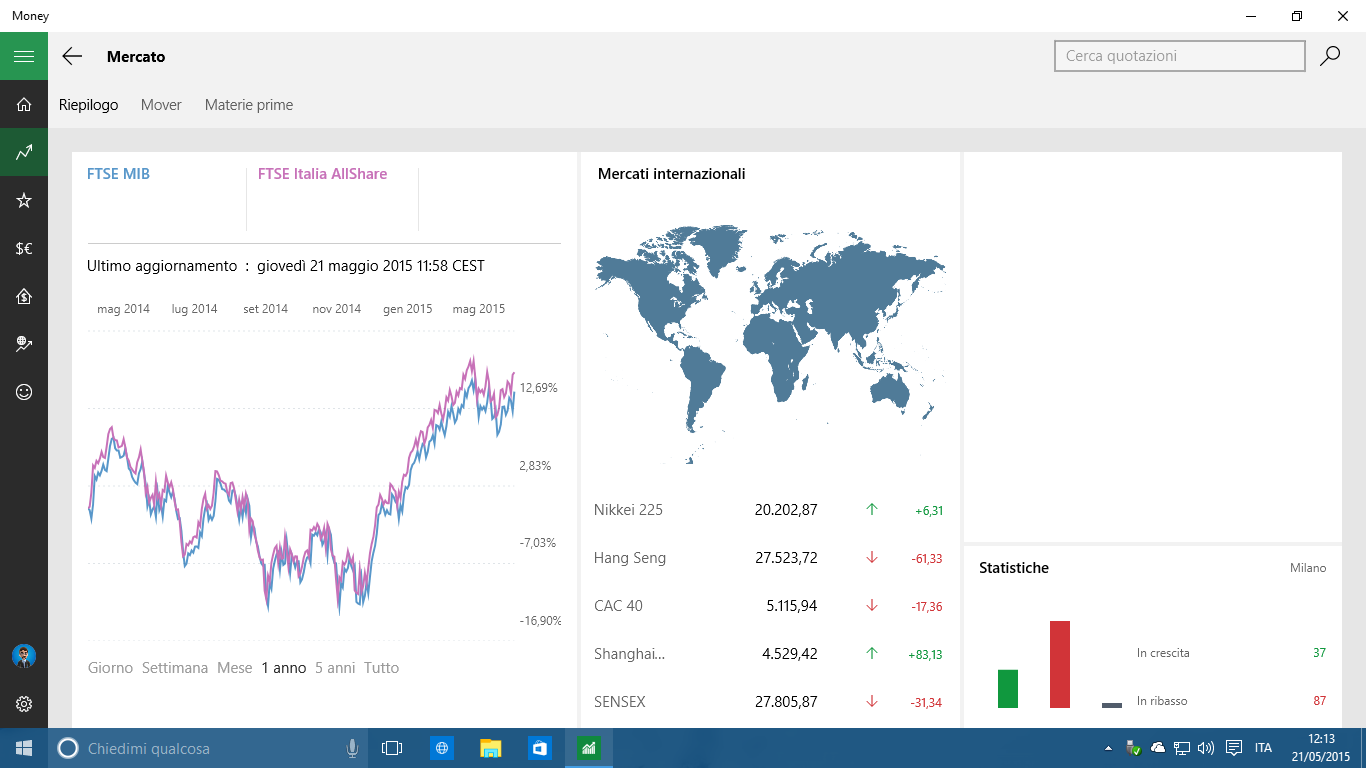The height and width of the screenshot is (768, 1366).
Task: Open the hamburger navigation menu
Action: [24, 57]
